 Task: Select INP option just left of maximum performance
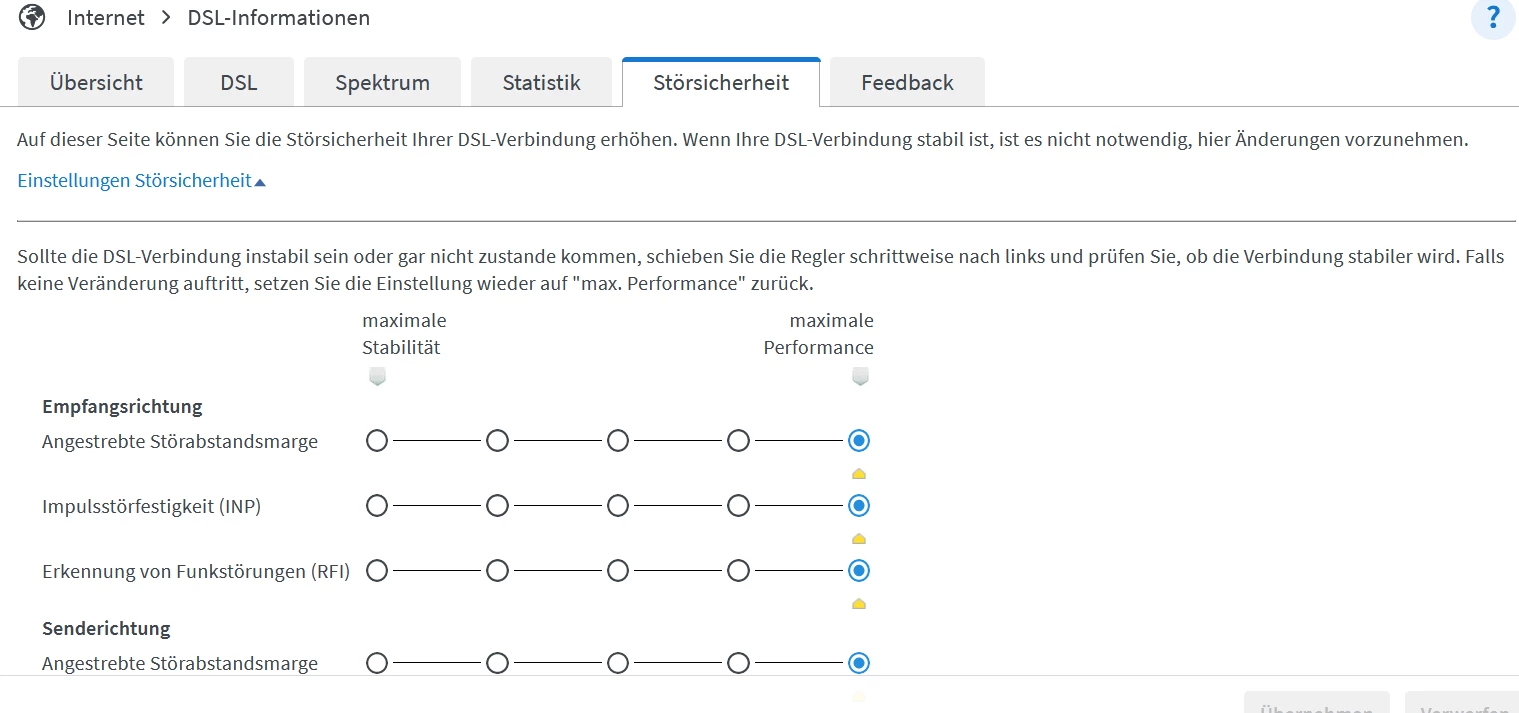point(738,506)
